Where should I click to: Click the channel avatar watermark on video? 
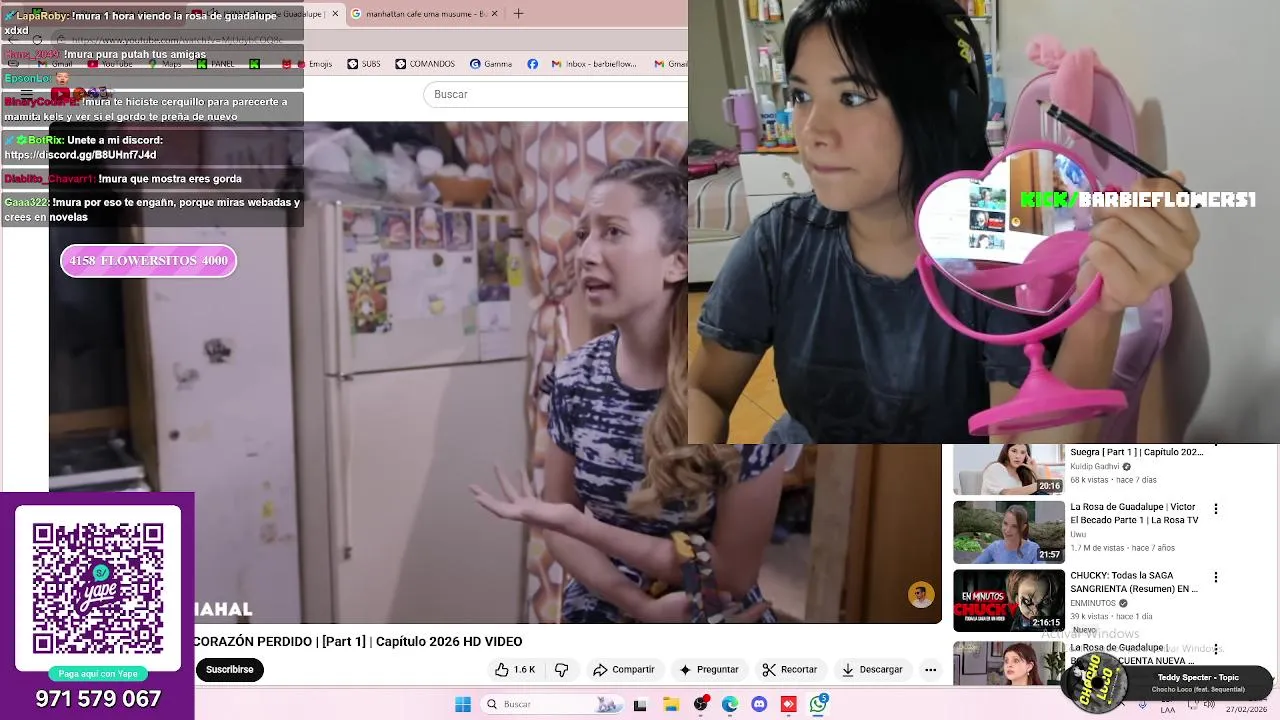pos(920,595)
